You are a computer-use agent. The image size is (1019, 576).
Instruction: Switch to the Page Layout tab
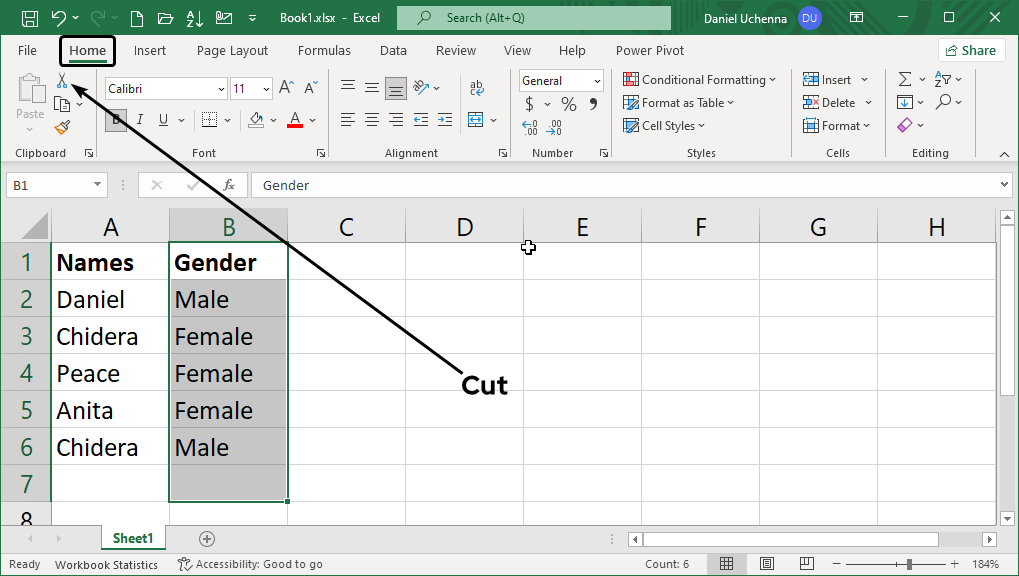tap(232, 50)
